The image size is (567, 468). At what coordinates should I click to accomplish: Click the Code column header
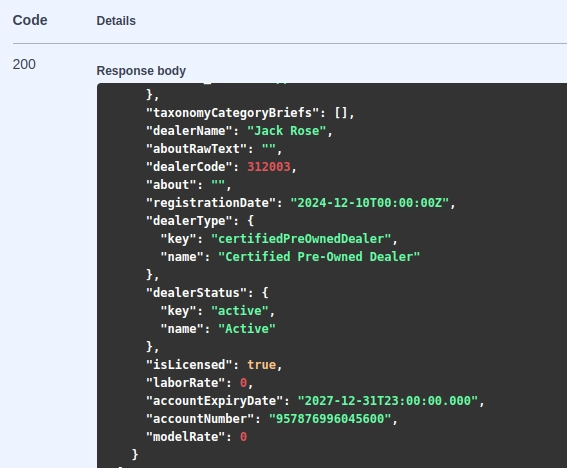click(30, 20)
